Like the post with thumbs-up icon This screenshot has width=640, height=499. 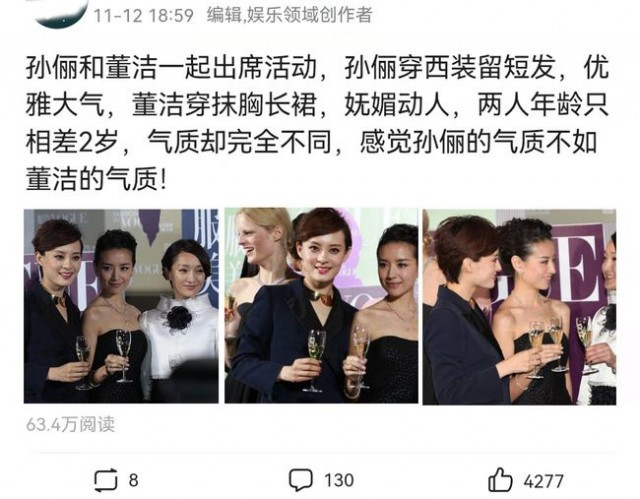tap(500, 479)
